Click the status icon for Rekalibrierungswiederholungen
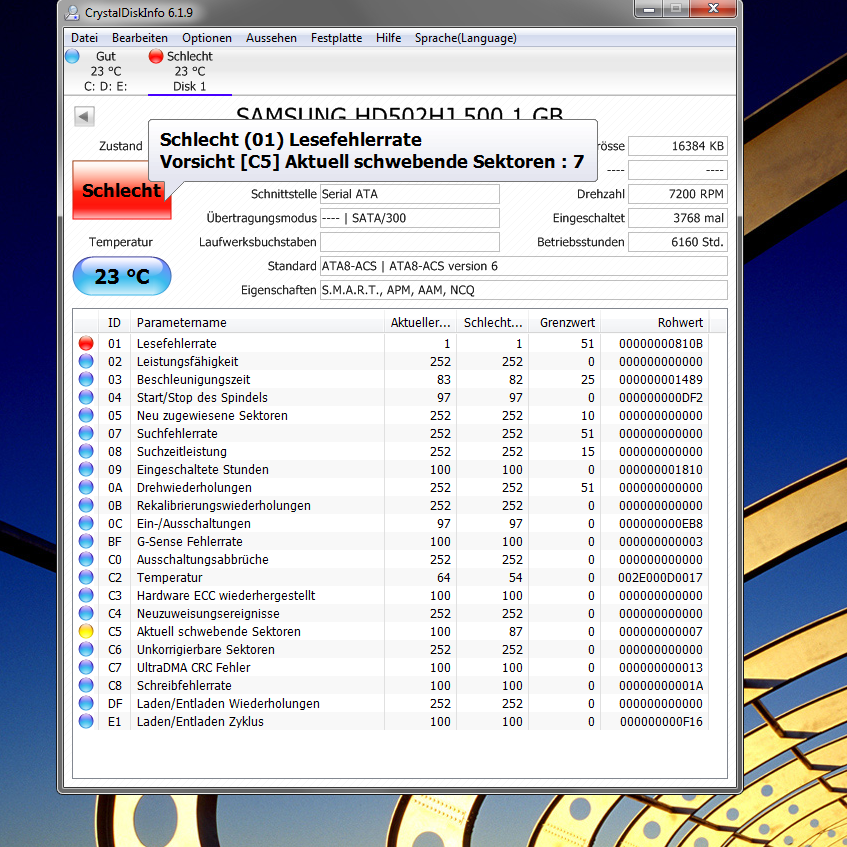The image size is (847, 847). click(x=86, y=506)
